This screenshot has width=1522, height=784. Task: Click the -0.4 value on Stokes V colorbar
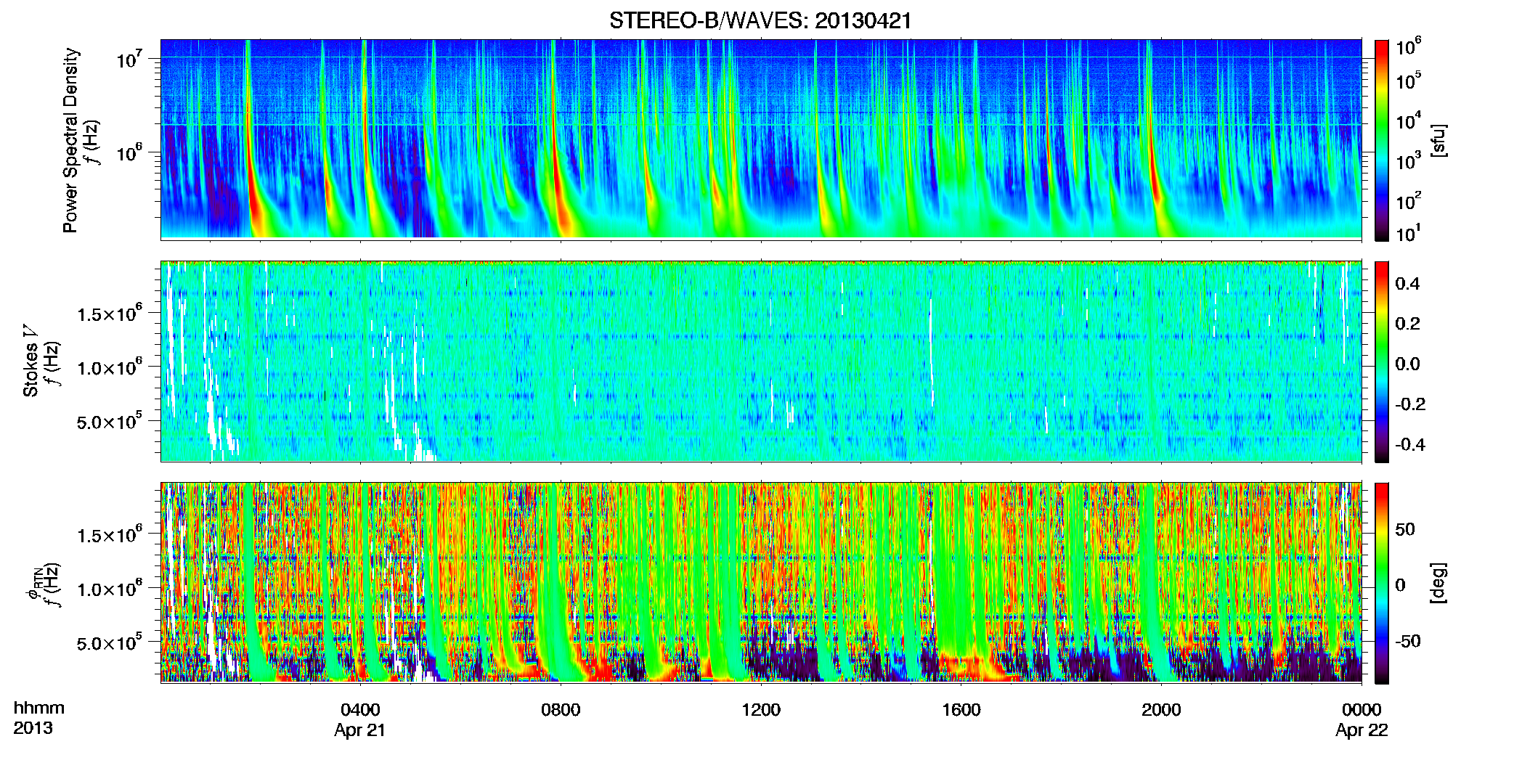click(x=1410, y=444)
